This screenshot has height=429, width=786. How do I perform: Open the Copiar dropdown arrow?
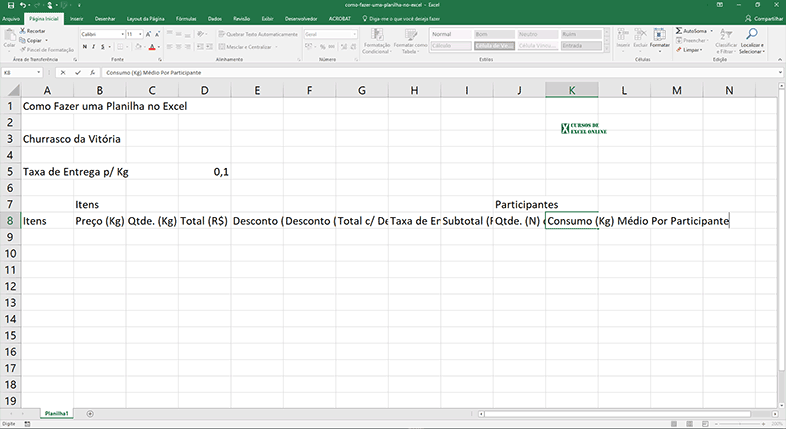pyautogui.click(x=47, y=41)
